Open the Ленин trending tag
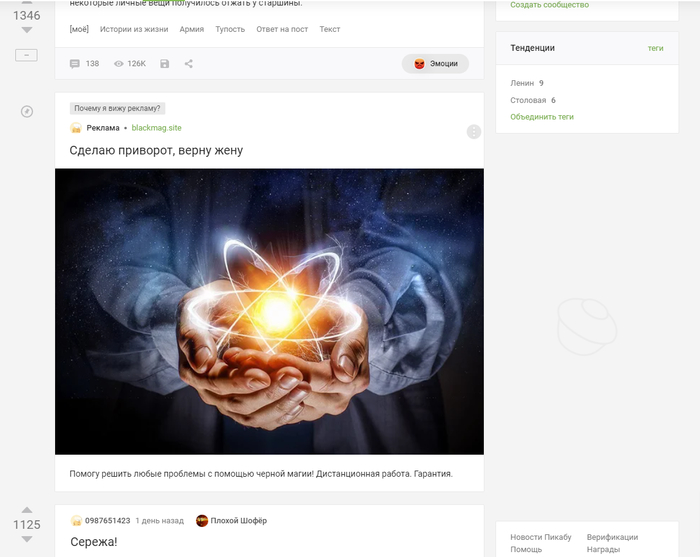This screenshot has height=557, width=700. tap(522, 83)
